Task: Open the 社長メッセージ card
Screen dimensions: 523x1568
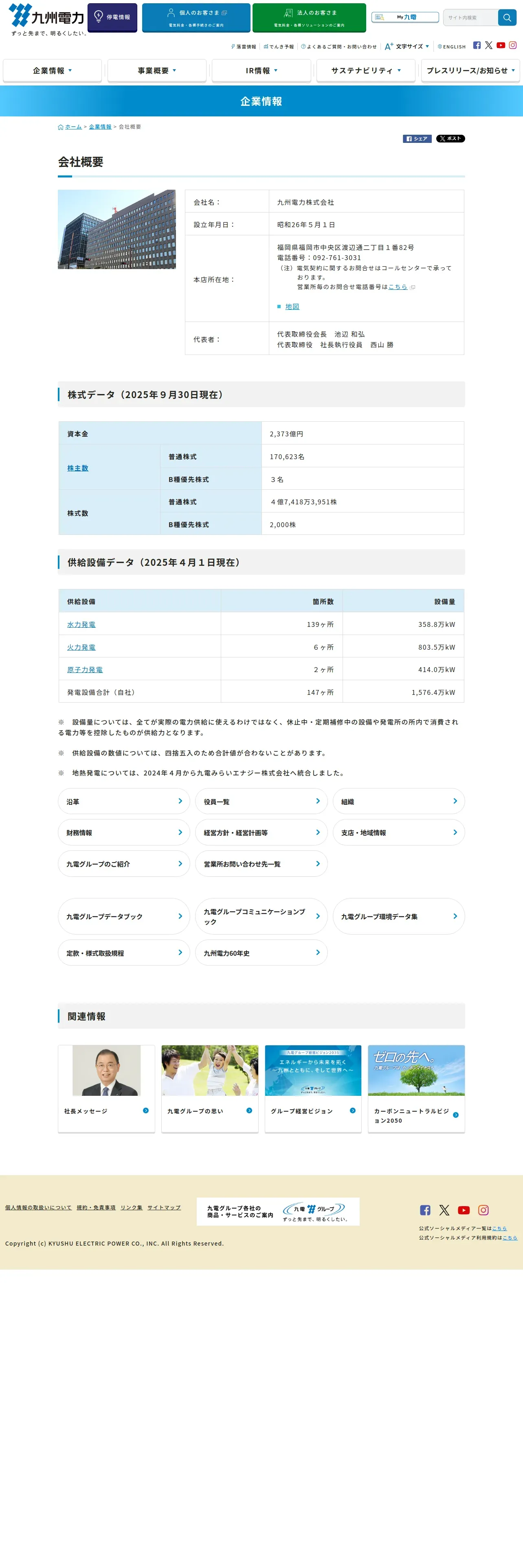Action: coord(107,1089)
